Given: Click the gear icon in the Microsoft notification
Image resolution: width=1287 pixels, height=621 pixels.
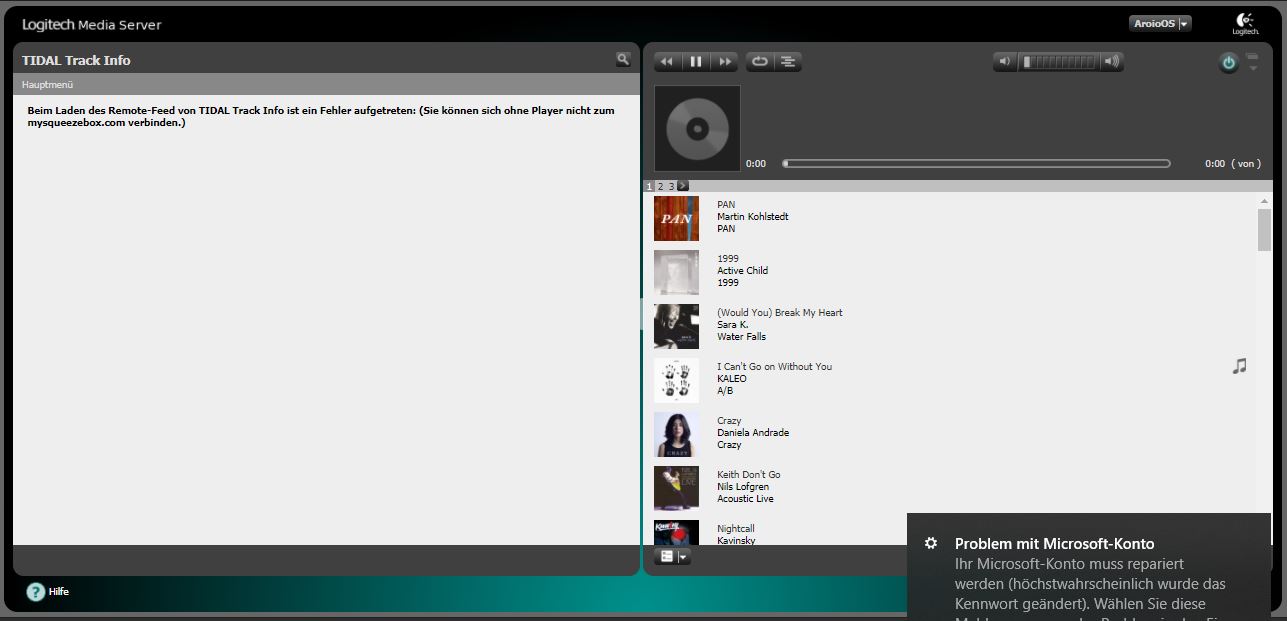Looking at the screenshot, I should coord(931,544).
